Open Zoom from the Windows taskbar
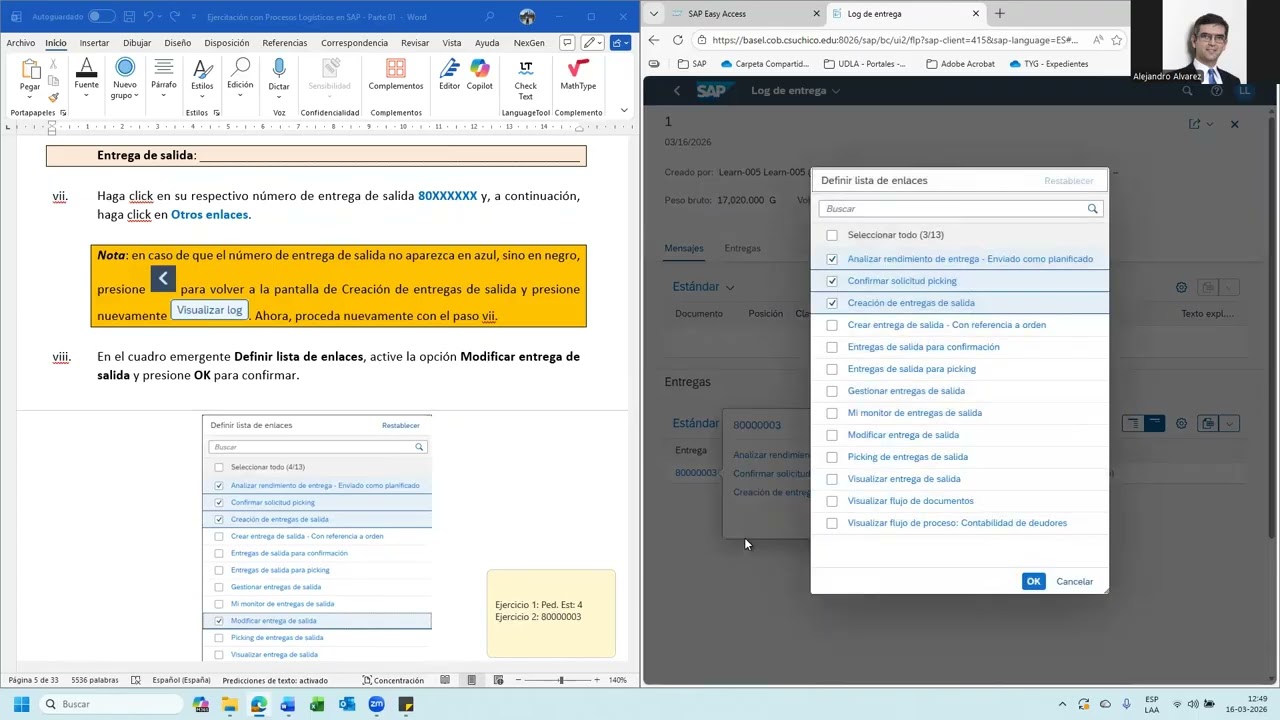This screenshot has width=1280, height=720. [x=376, y=704]
